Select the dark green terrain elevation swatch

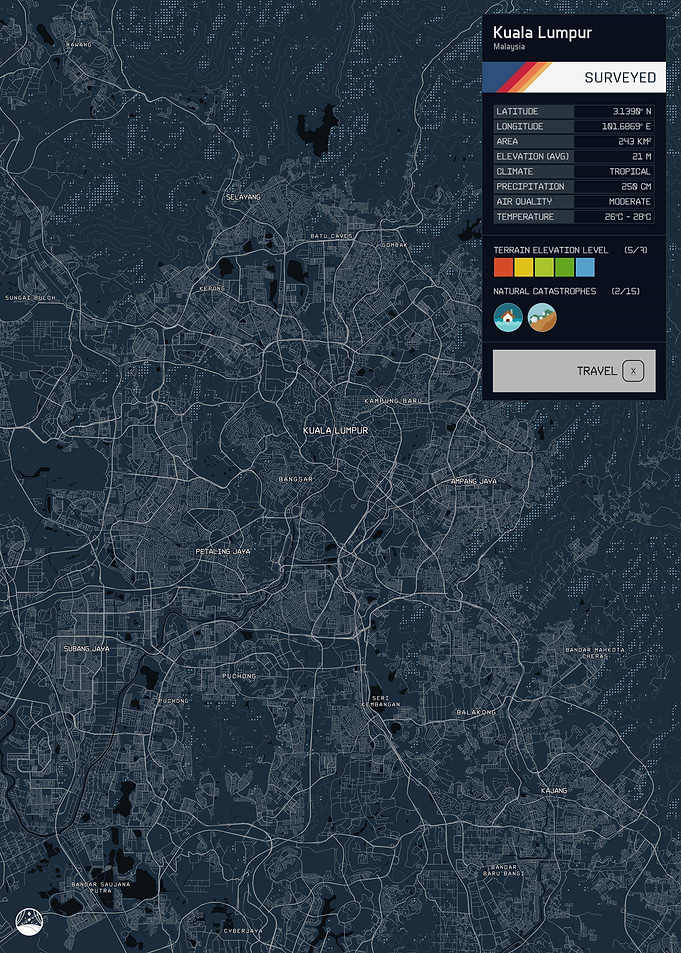pyautogui.click(x=564, y=267)
